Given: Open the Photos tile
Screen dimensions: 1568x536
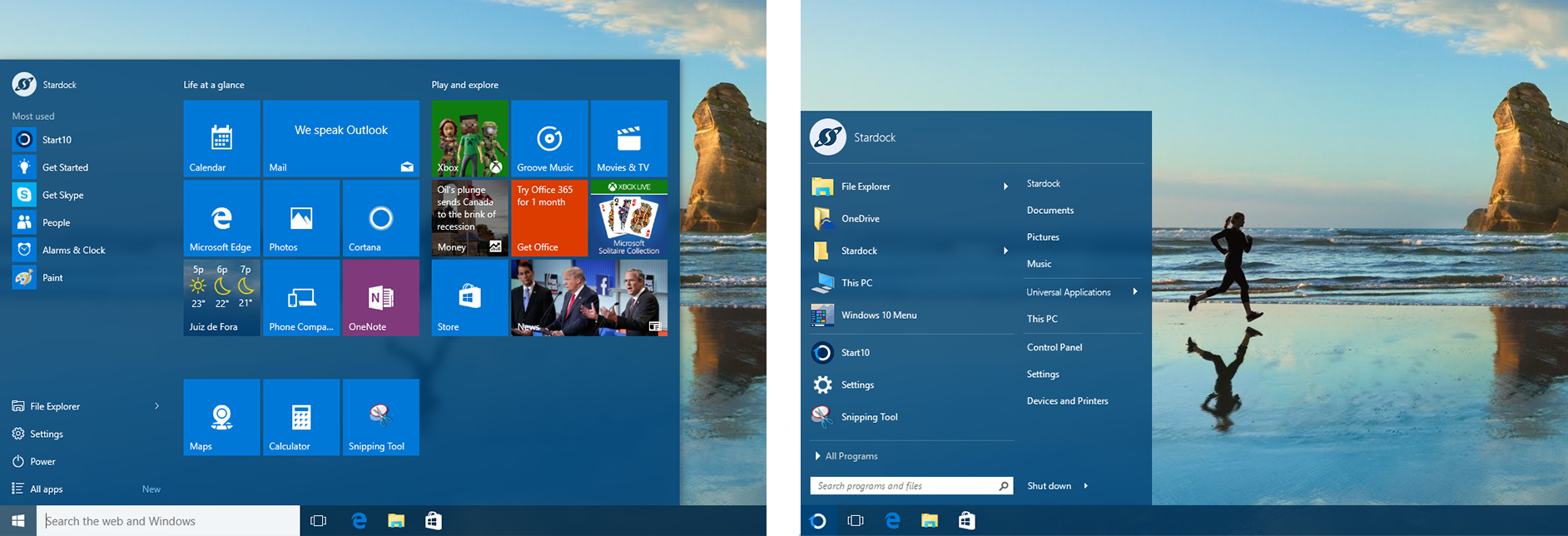Looking at the screenshot, I should pos(301,218).
